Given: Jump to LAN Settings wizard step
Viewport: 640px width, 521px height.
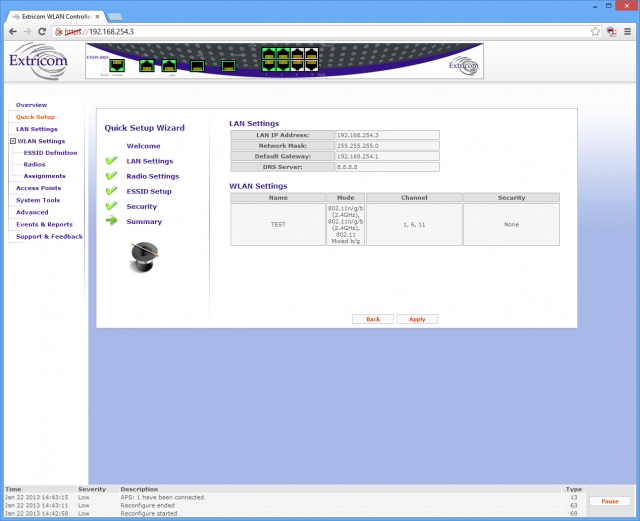Looking at the screenshot, I should click(150, 161).
